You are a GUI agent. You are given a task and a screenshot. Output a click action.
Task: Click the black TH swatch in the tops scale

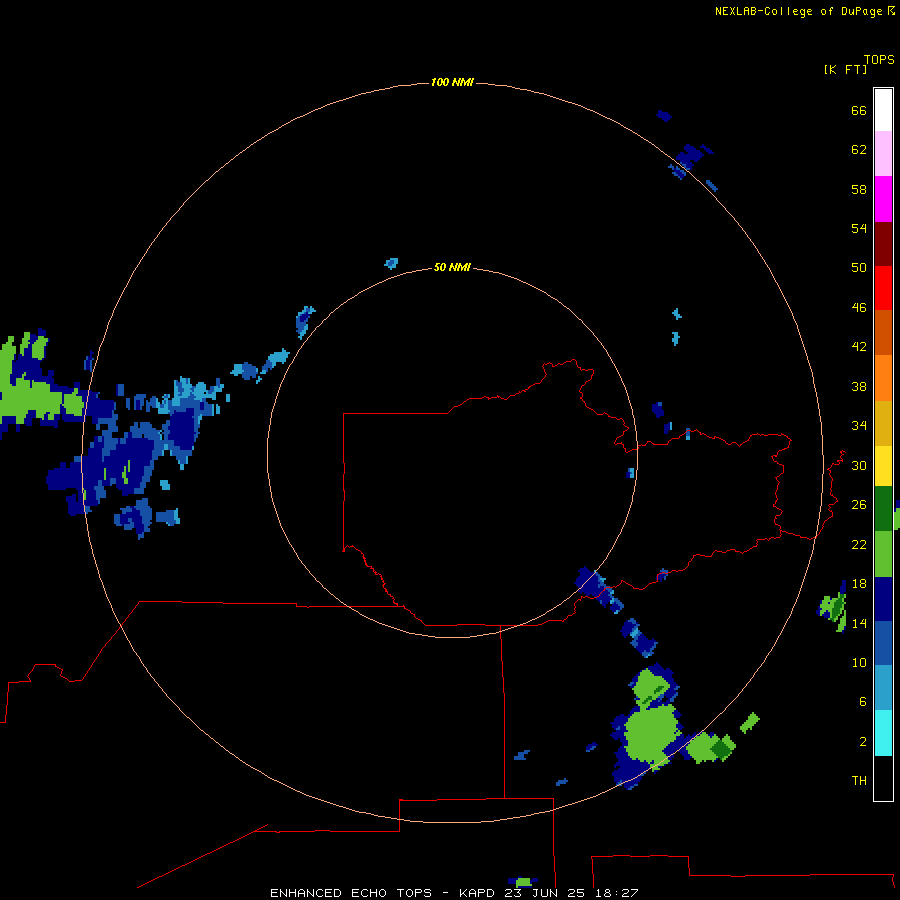883,778
